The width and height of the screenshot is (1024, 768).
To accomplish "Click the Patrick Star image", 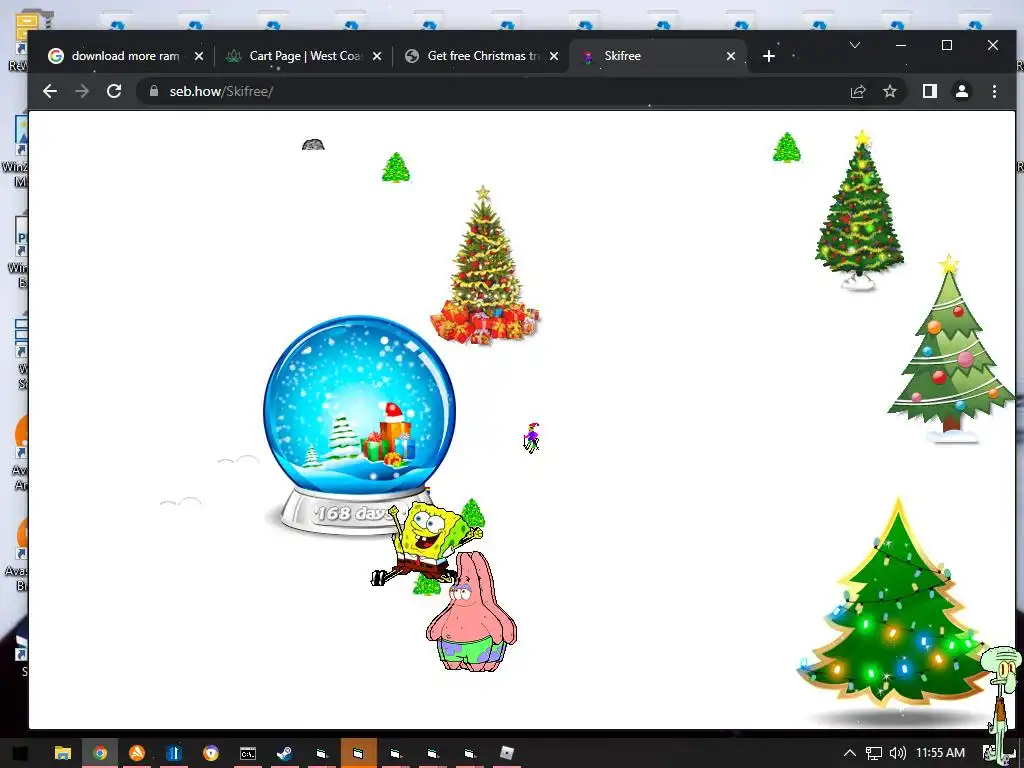I will coord(471,612).
